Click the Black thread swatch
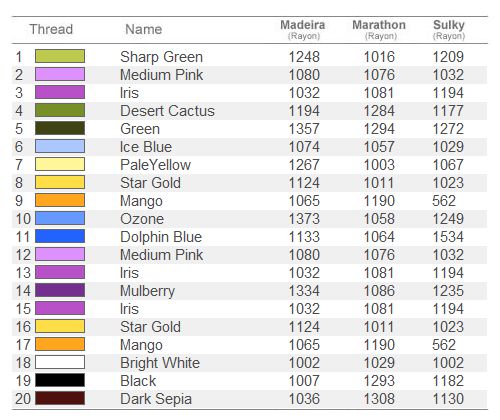 click(x=60, y=380)
